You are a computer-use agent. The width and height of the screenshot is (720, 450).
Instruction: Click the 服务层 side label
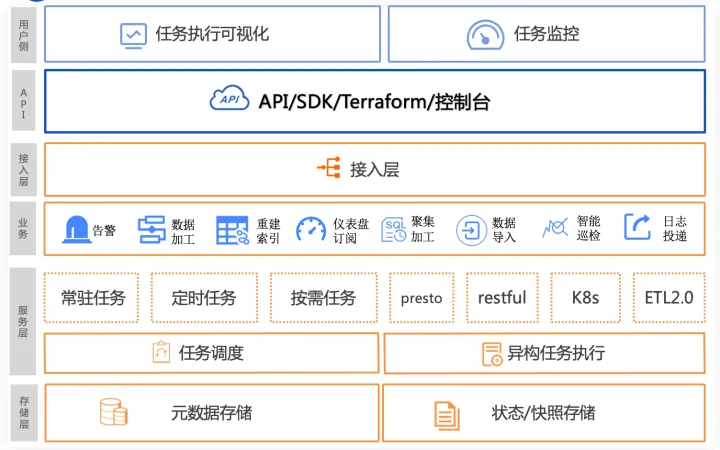[23, 321]
